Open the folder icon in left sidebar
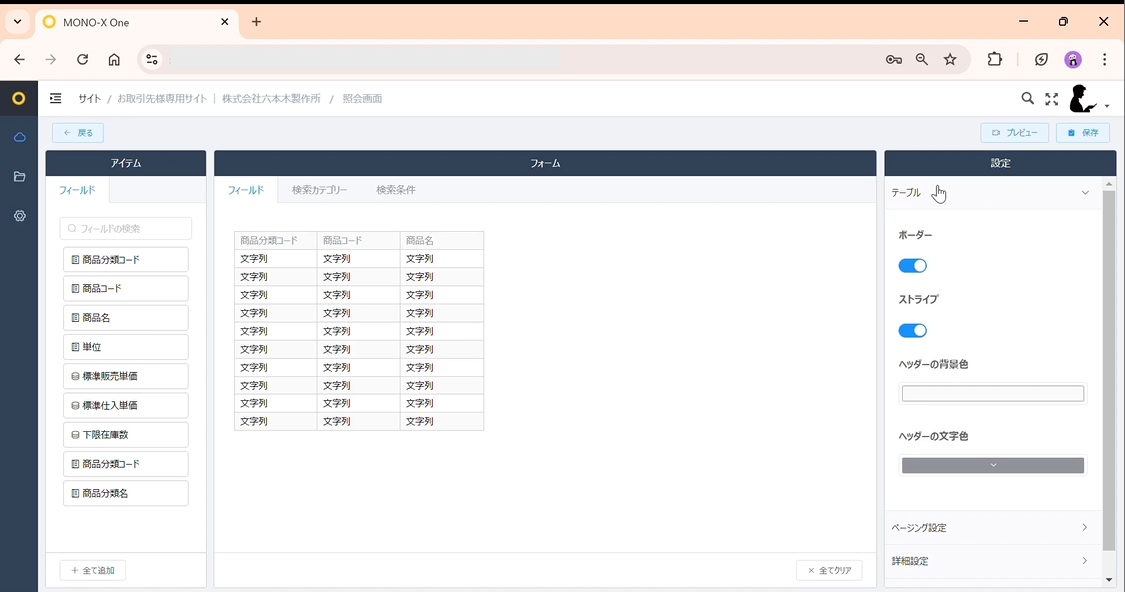The height and width of the screenshot is (592, 1125). tap(19, 177)
